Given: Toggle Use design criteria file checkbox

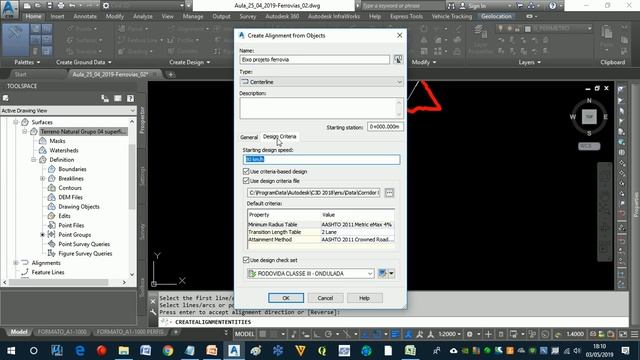Looking at the screenshot, I should click(x=246, y=181).
